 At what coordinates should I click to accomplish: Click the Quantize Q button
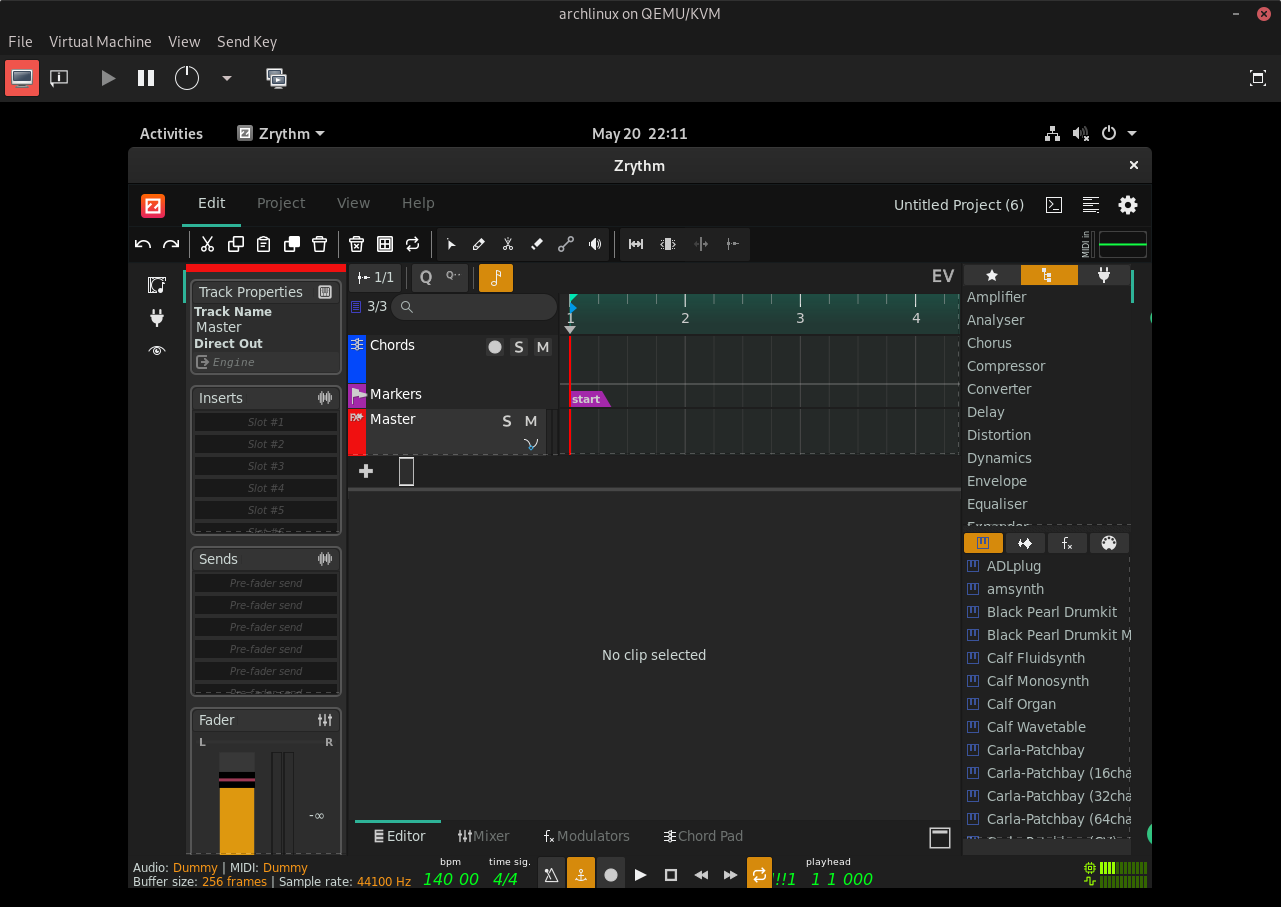point(426,277)
